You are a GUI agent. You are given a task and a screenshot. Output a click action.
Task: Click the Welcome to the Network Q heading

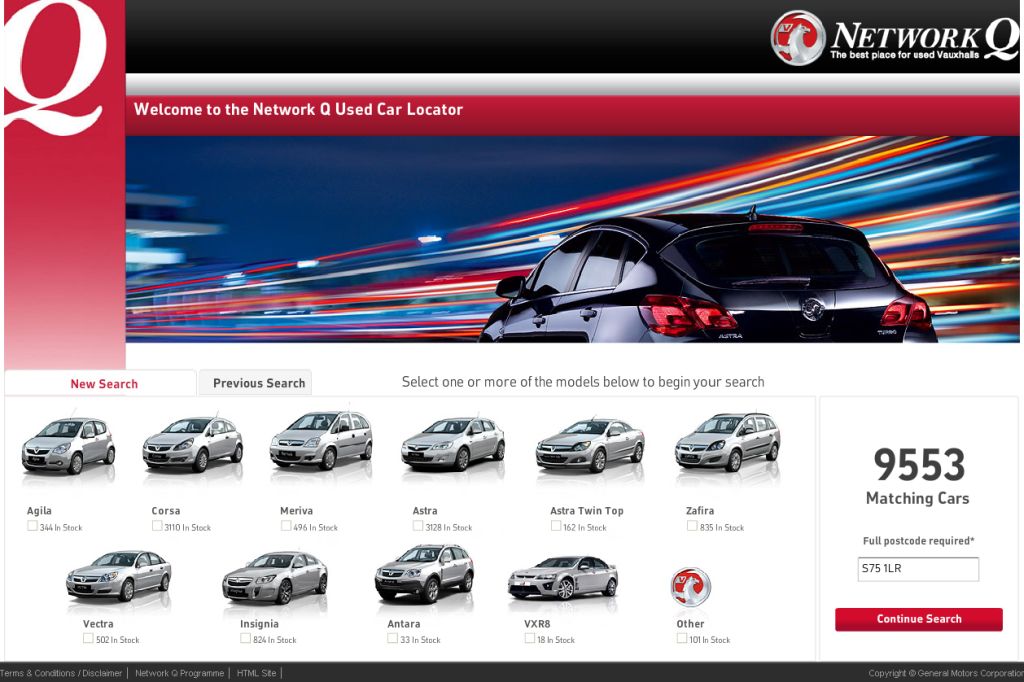click(x=298, y=109)
